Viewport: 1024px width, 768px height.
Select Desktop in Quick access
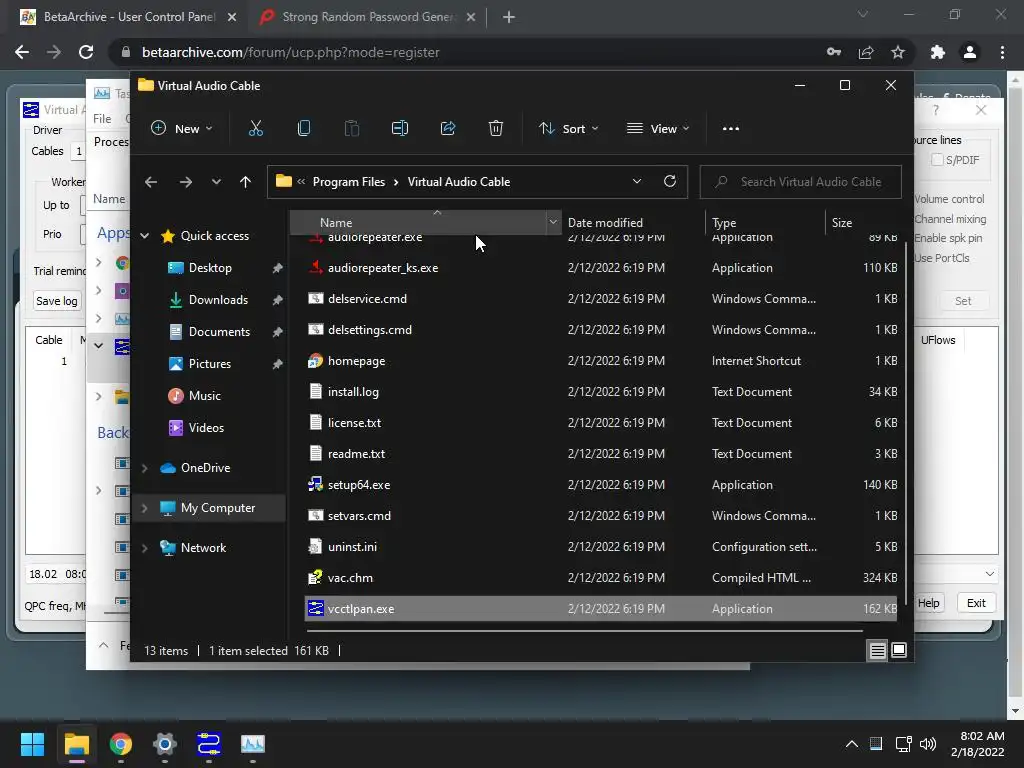coord(210,268)
